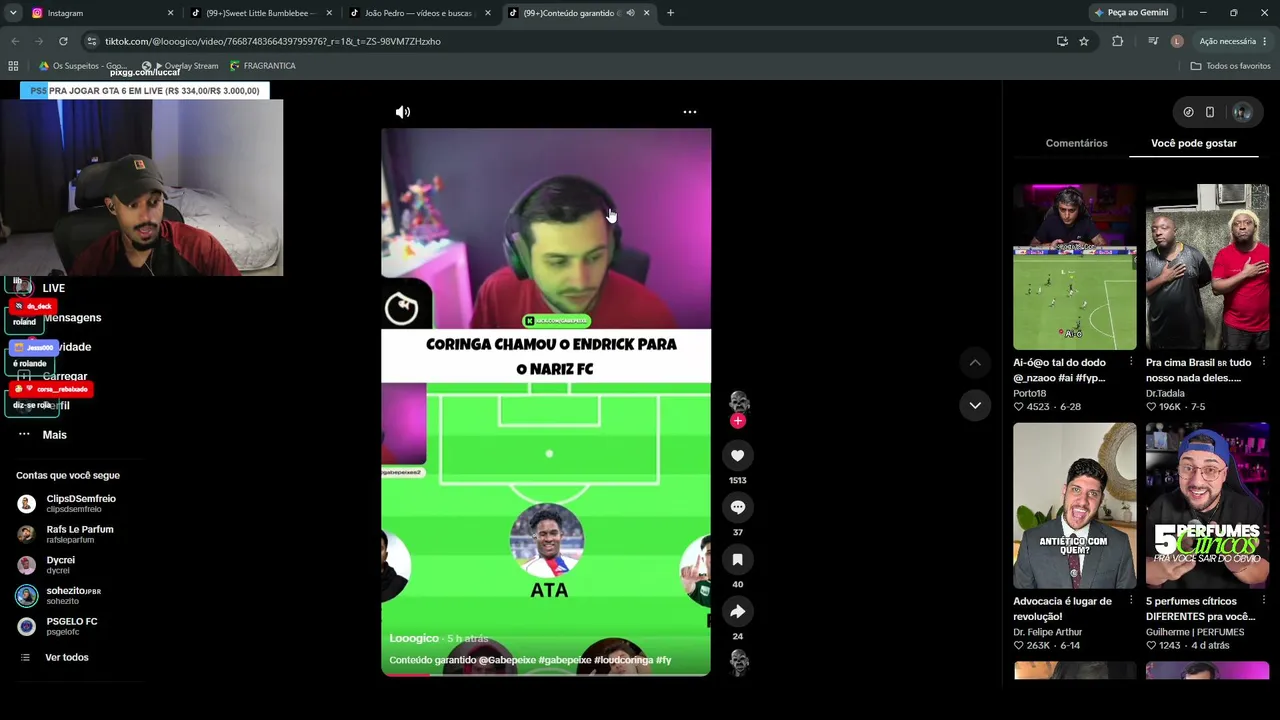Screen dimensions: 1280x720
Task: Open the Chrome profile L avatar
Action: click(x=1177, y=41)
